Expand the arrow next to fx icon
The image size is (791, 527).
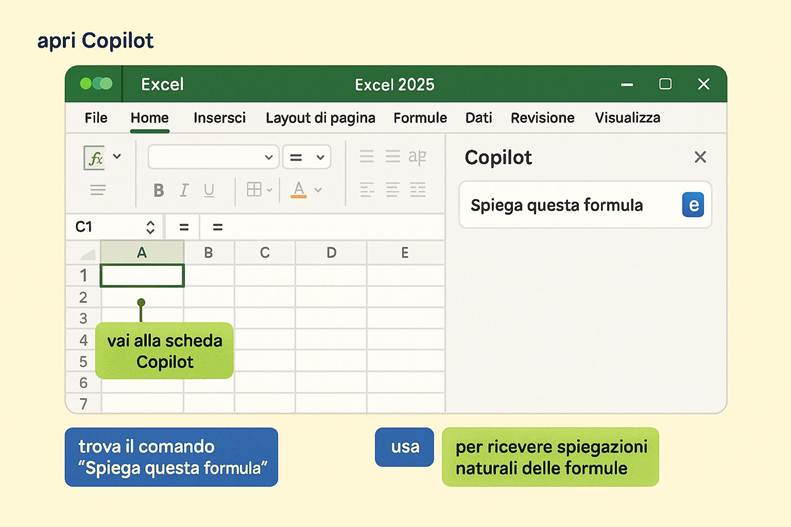coord(117,156)
